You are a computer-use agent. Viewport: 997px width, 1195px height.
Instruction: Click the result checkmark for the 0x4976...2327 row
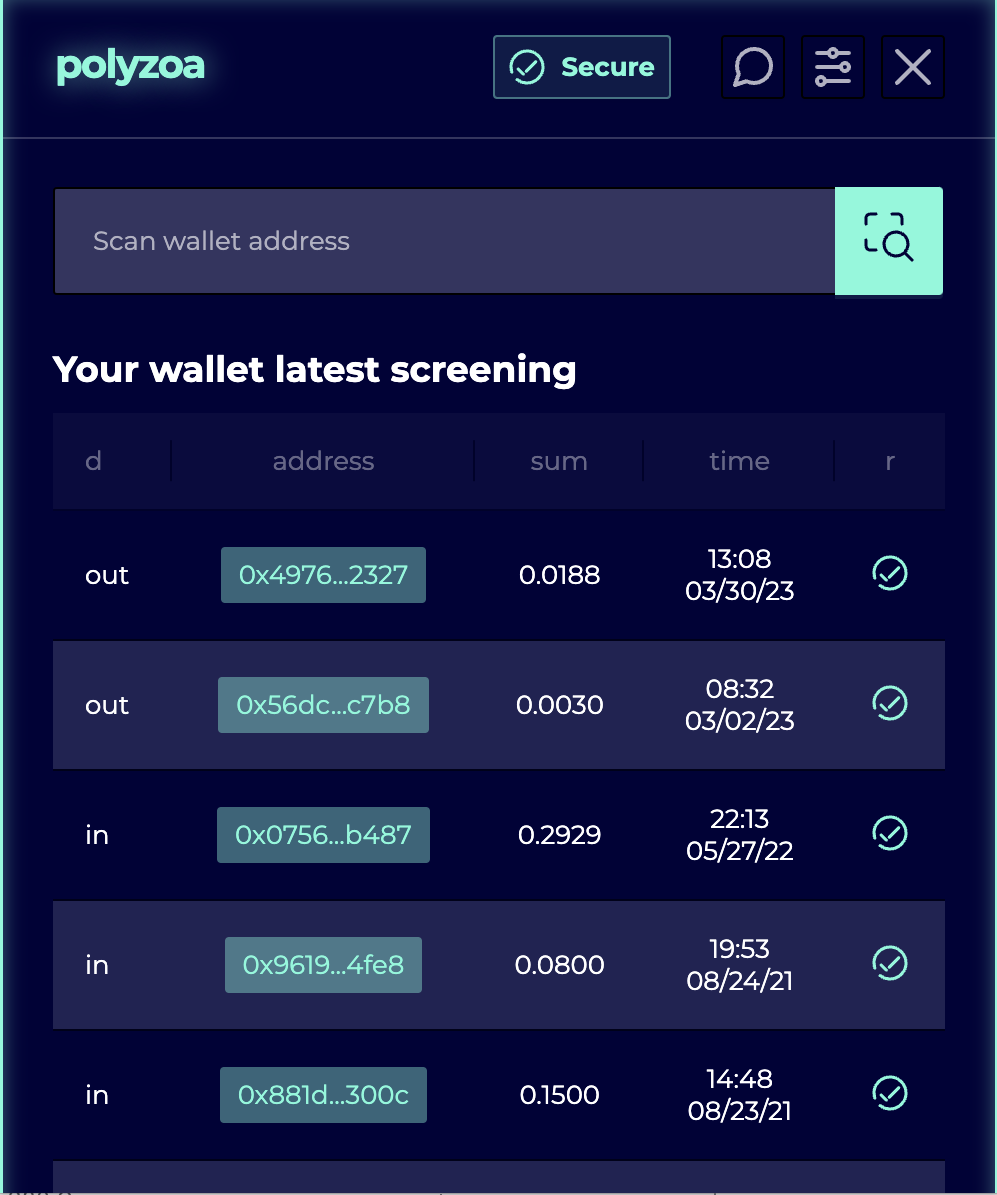pyautogui.click(x=890, y=574)
